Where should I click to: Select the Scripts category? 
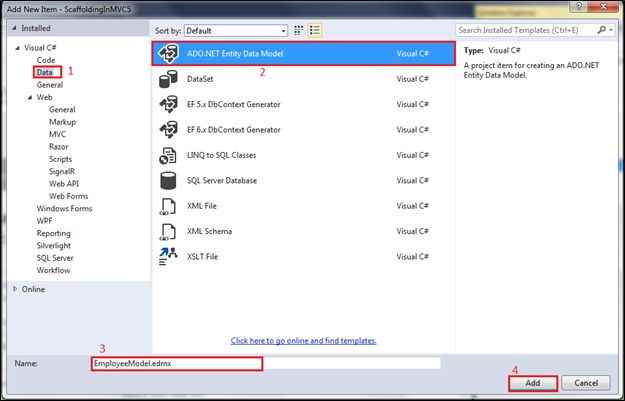point(61,159)
